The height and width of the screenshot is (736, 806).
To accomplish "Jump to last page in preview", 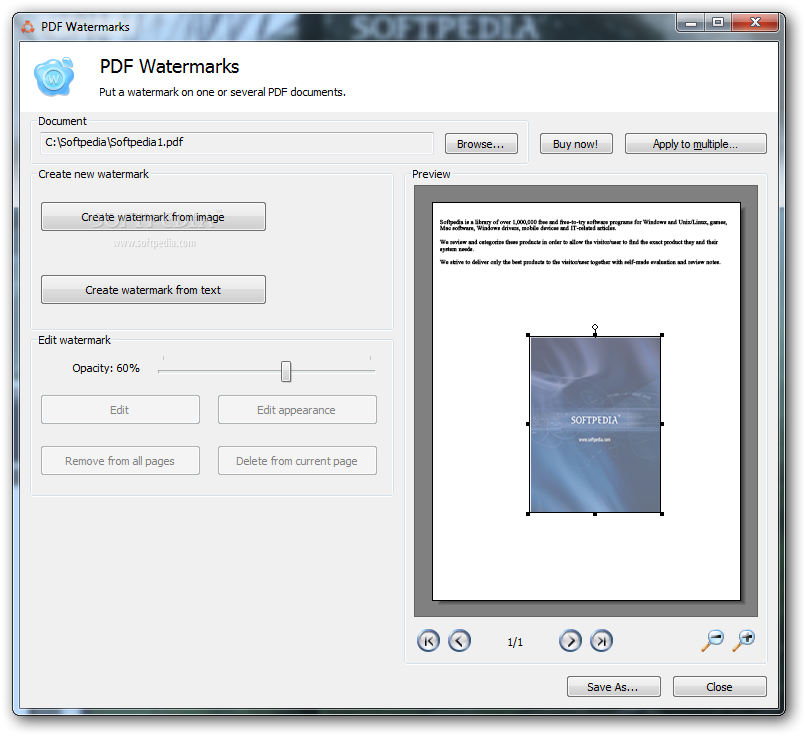I will click(601, 641).
